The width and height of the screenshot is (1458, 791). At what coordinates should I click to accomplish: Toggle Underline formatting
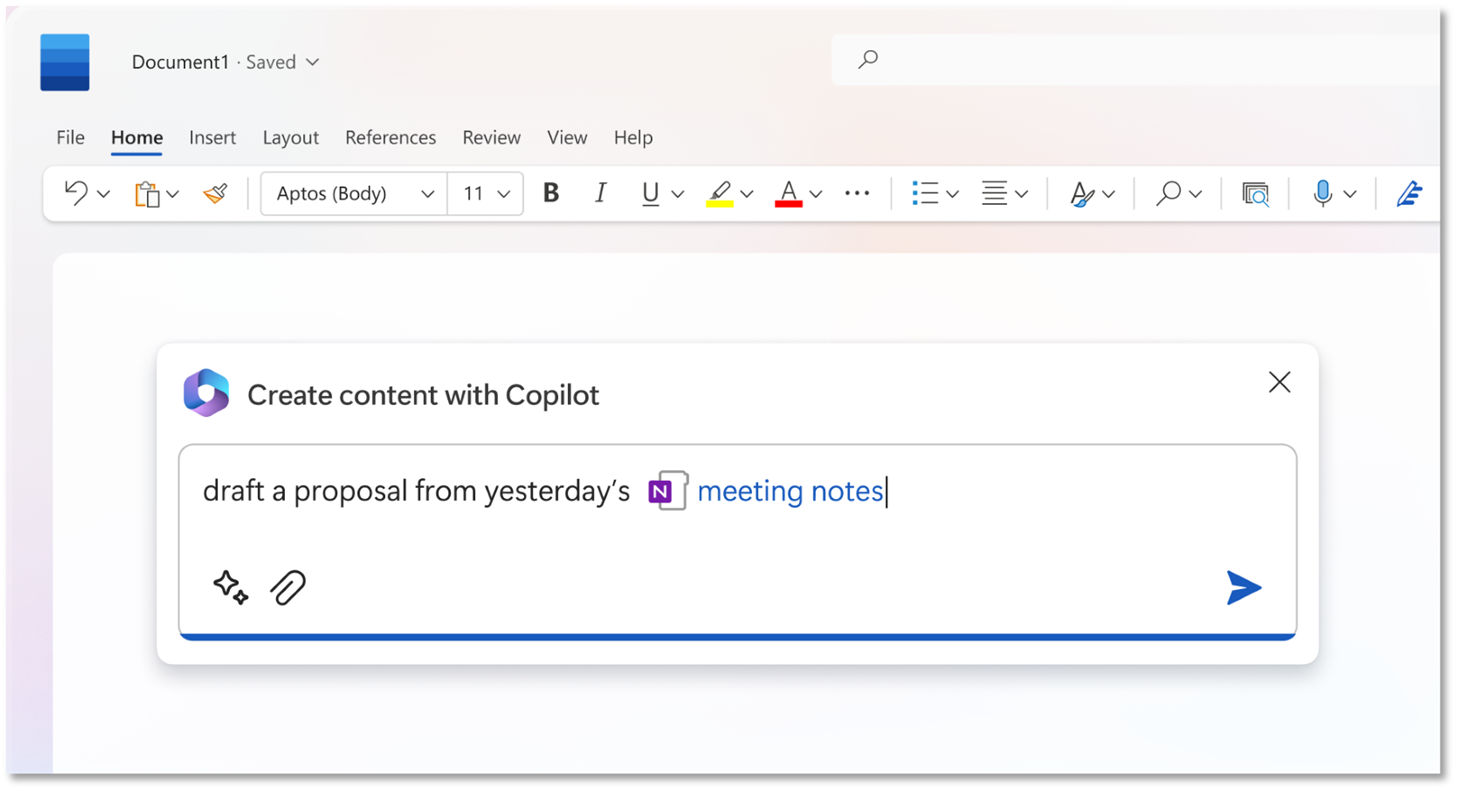pos(651,194)
